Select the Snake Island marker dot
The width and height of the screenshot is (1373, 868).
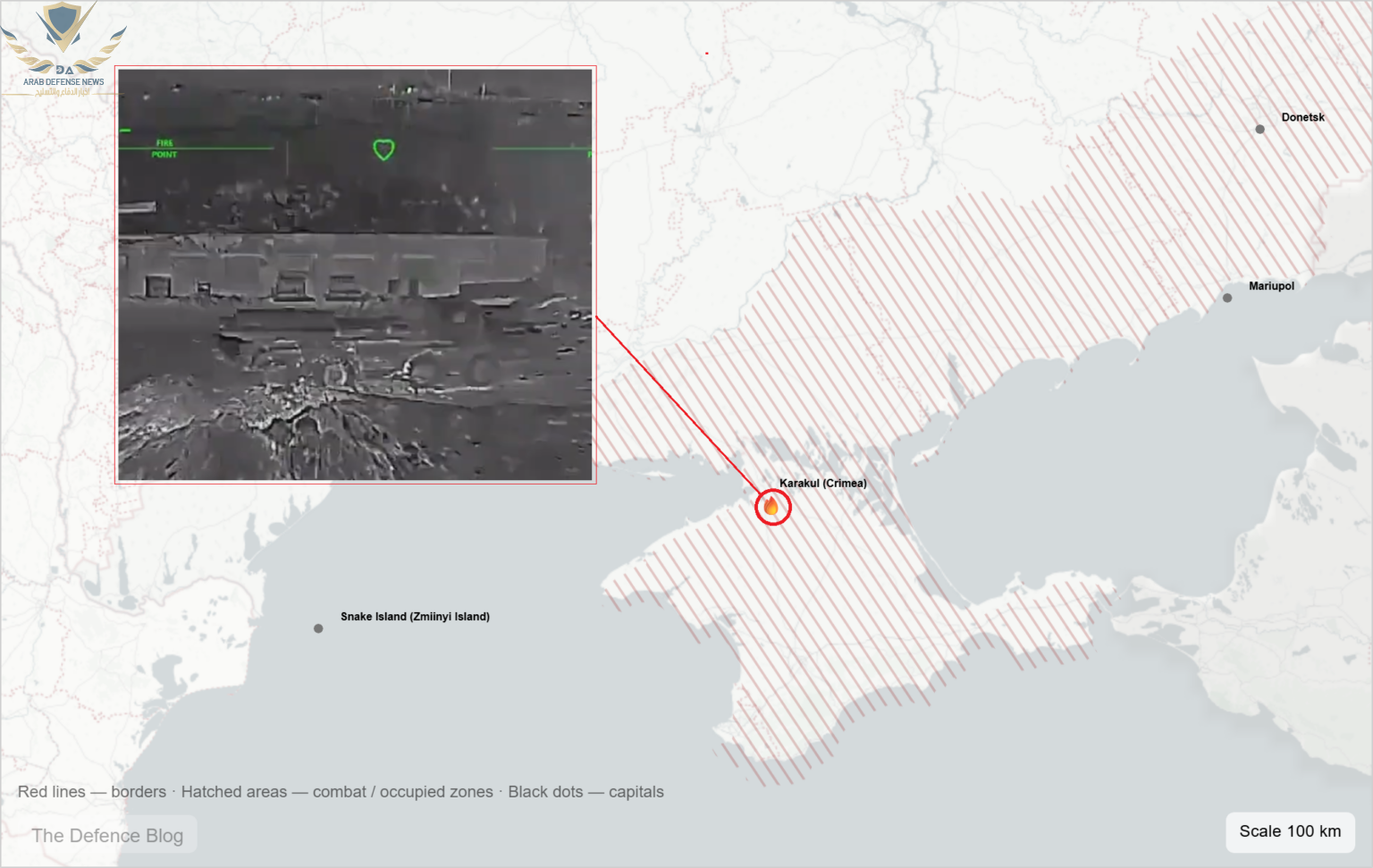pyautogui.click(x=318, y=628)
